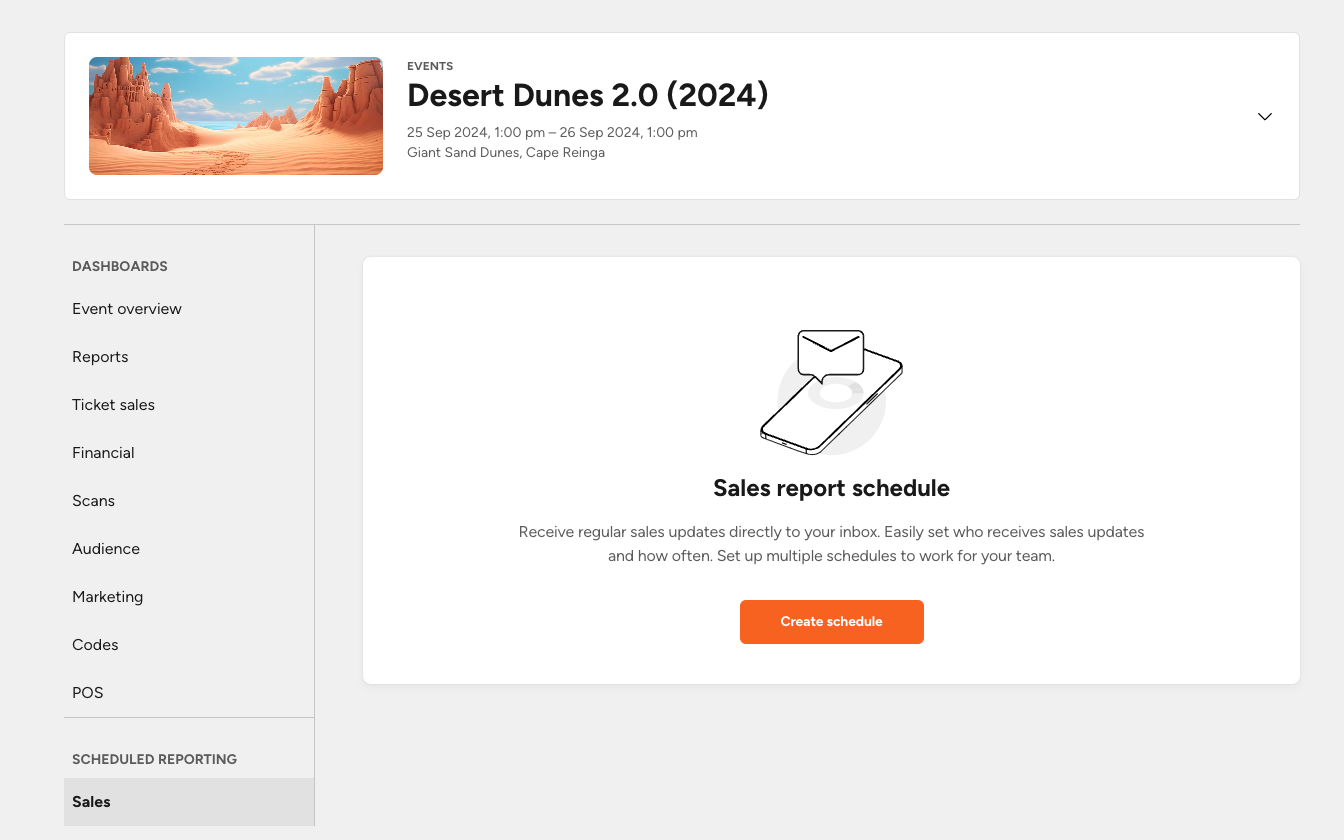Click the EVENTS breadcrumb label
This screenshot has height=840, width=1344.
tap(430, 66)
